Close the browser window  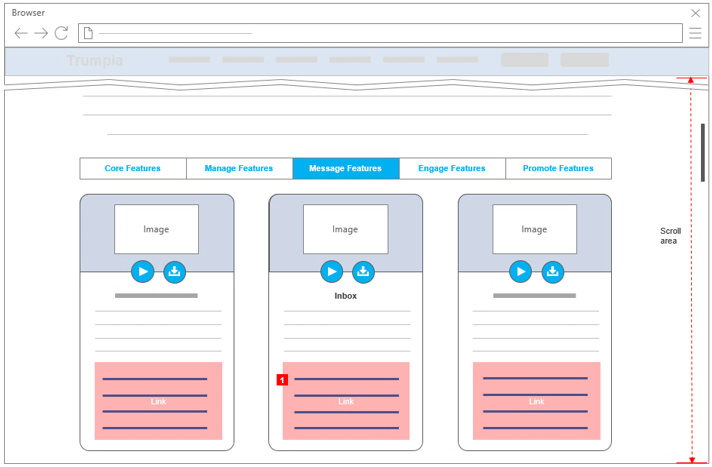tap(695, 13)
